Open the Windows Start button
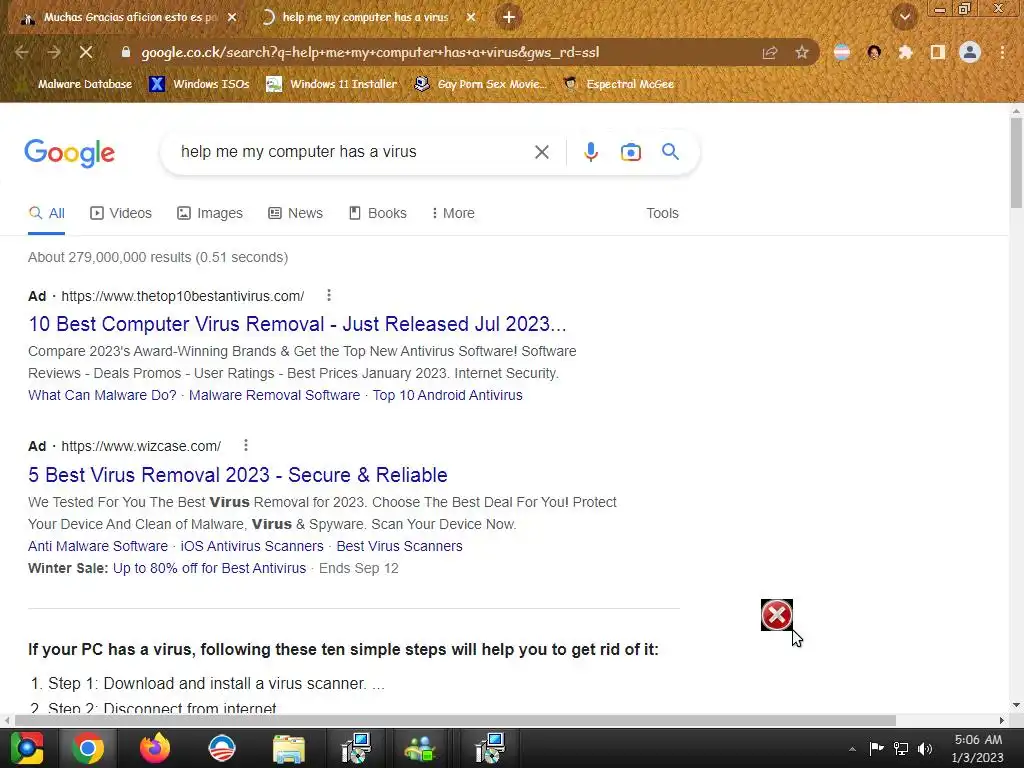The height and width of the screenshot is (768, 1024). [27, 748]
